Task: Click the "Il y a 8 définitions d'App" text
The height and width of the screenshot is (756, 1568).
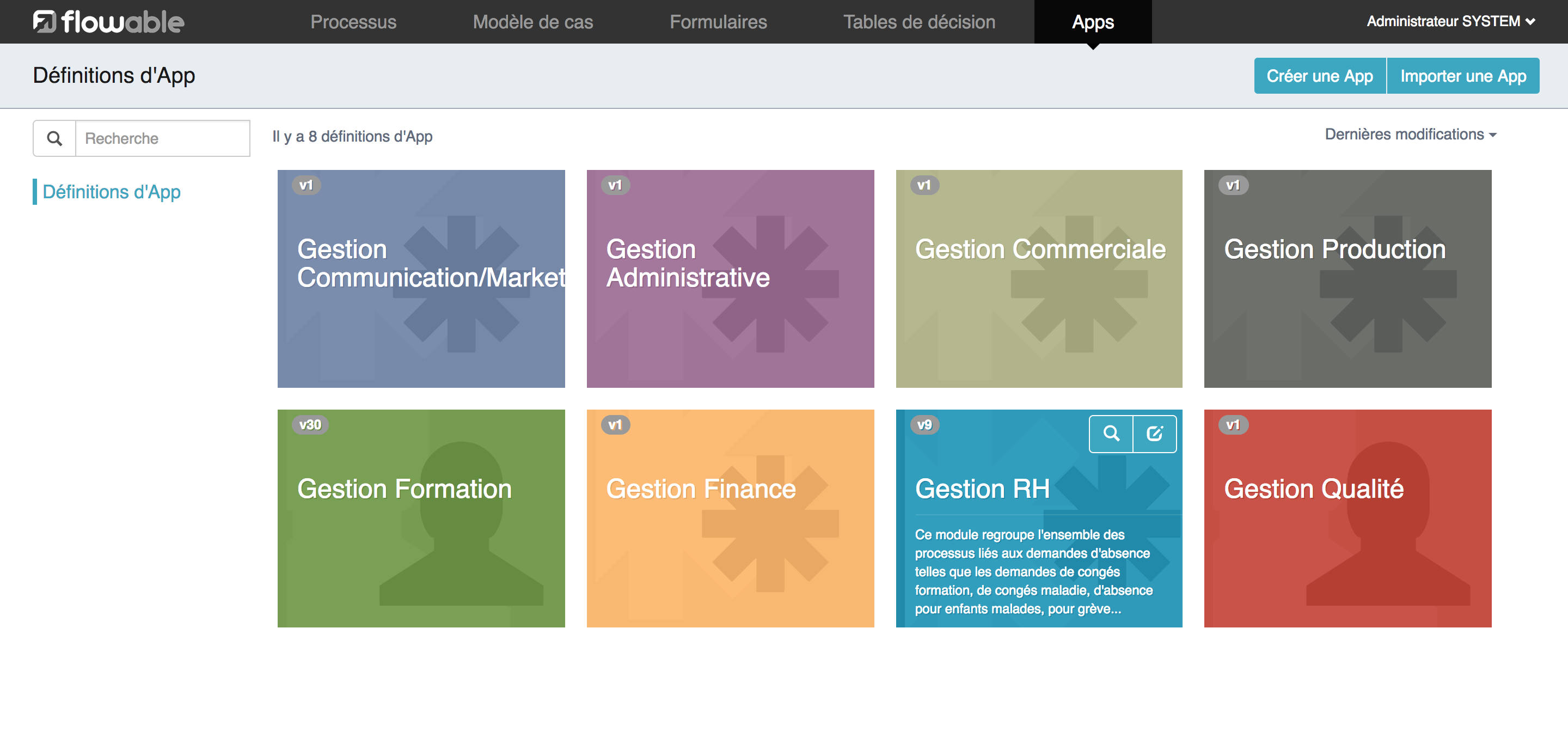Action: click(352, 137)
